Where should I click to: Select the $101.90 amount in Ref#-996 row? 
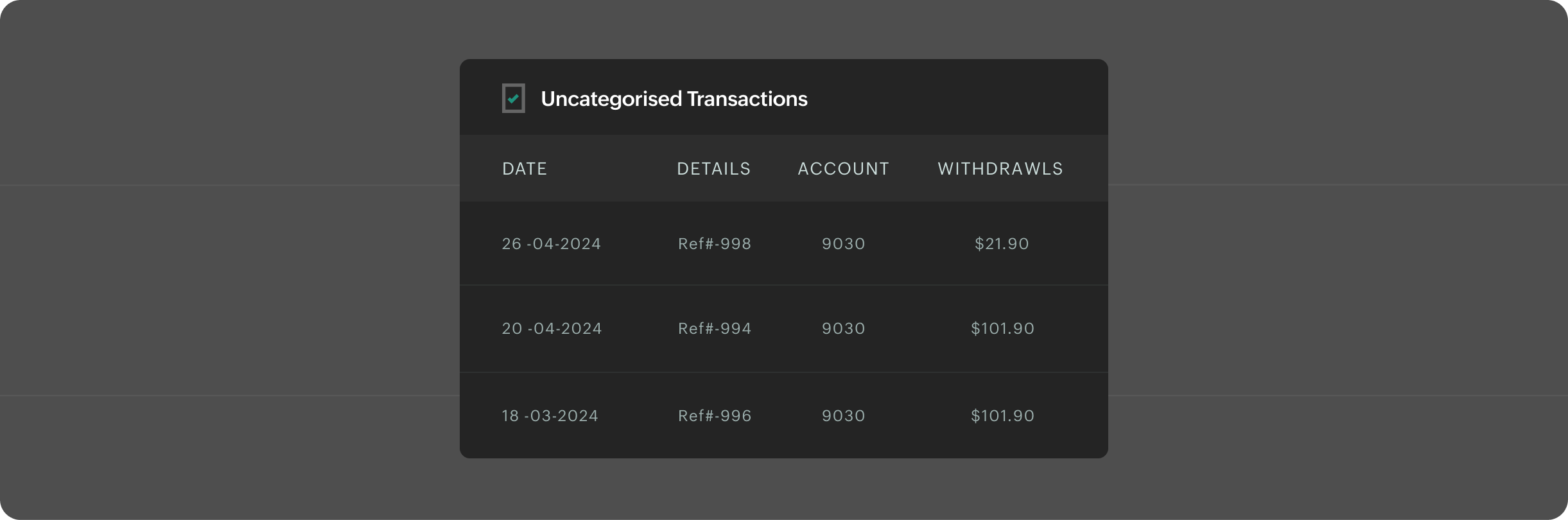1002,415
